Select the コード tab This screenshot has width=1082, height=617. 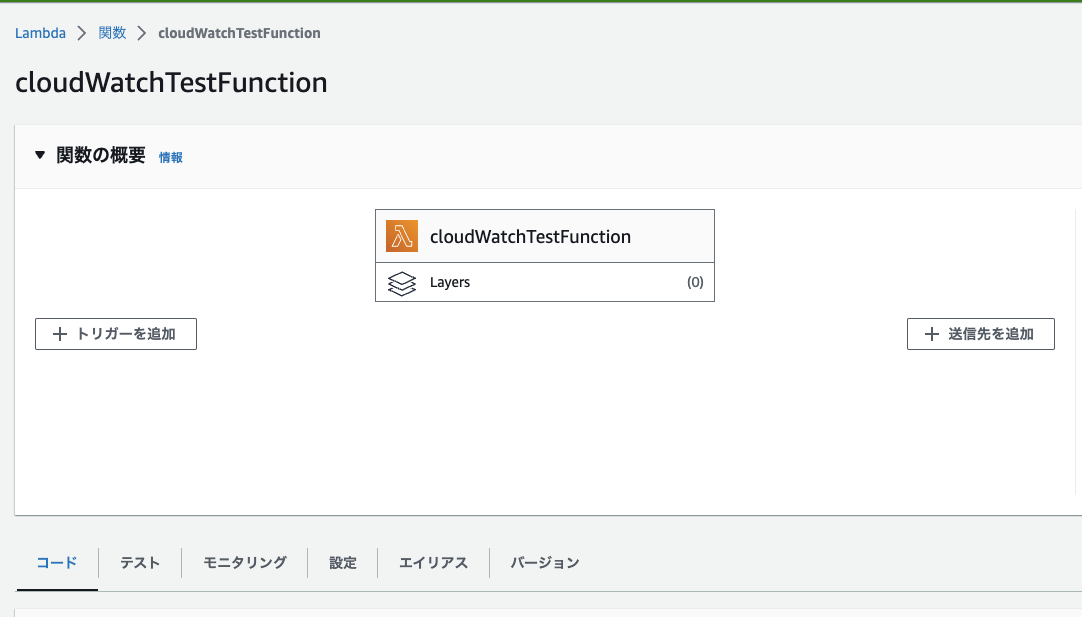(57, 562)
